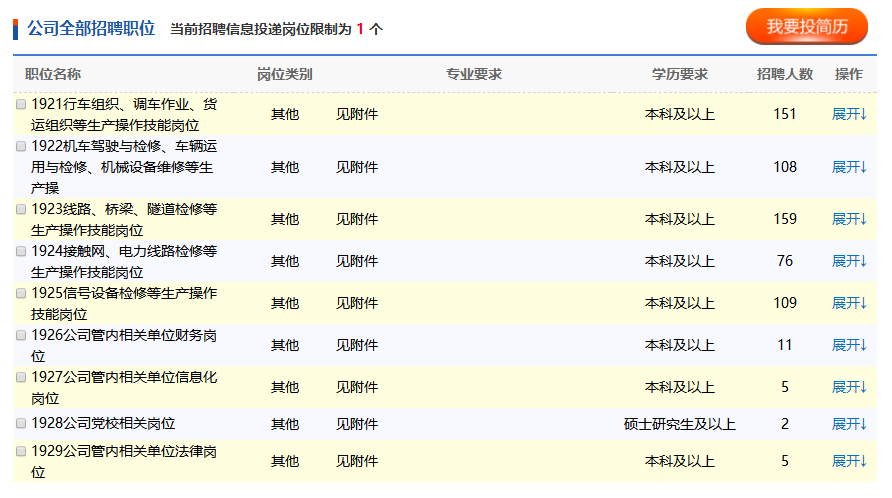Viewport: 892px width, 498px height.
Task: Click the 学历要求 column header
Action: [x=680, y=74]
